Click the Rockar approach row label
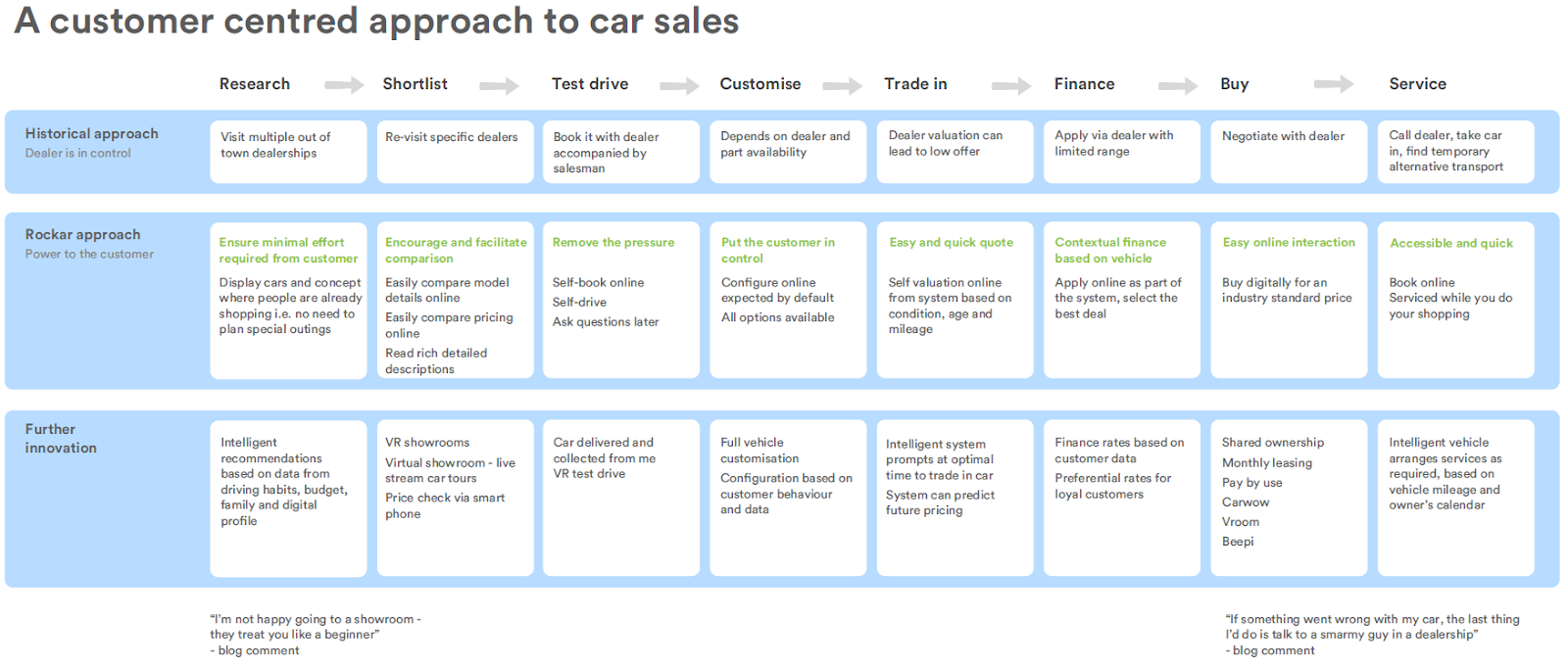Viewport: 1568px width, 667px height. pos(83,234)
